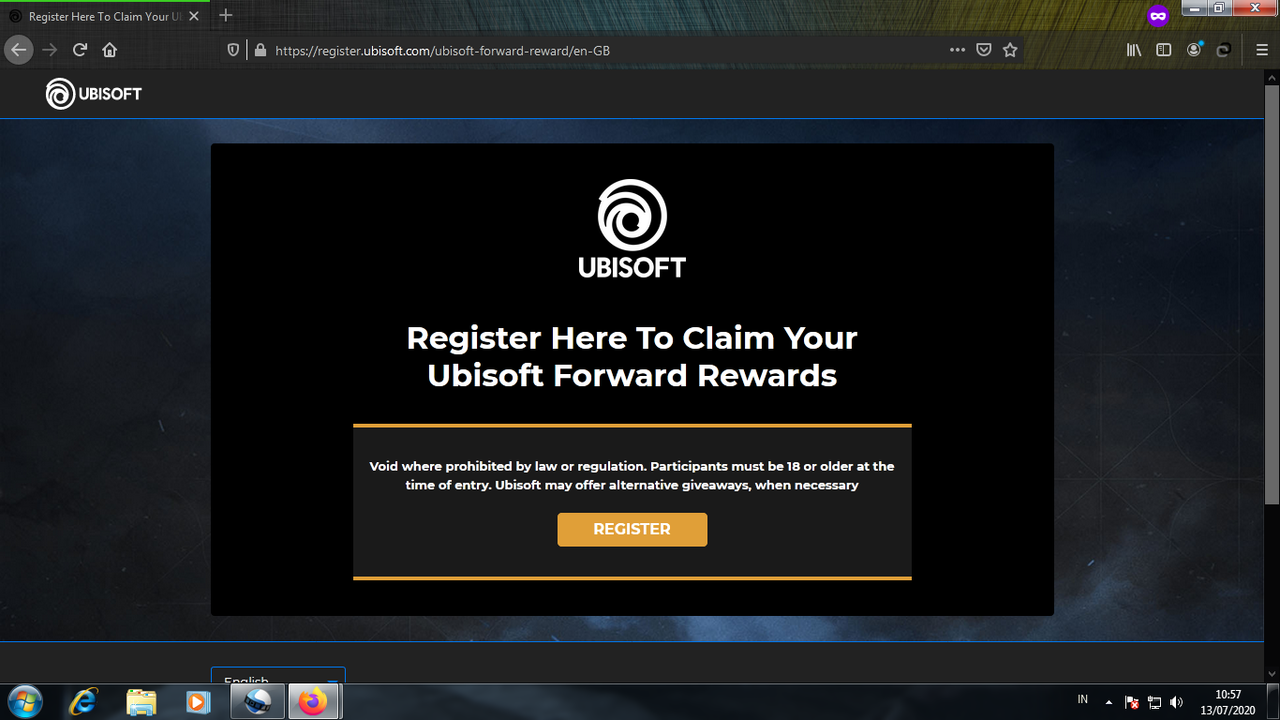The width and height of the screenshot is (1280, 720).
Task: Click the large Ubisoft swirl logo
Action: (632, 228)
